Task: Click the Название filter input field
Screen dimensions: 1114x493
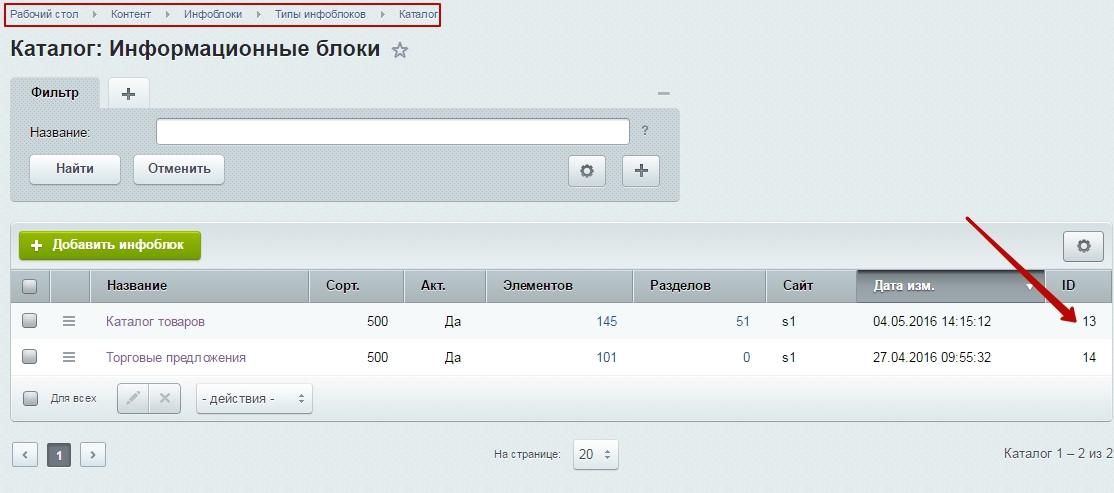Action: click(392, 132)
